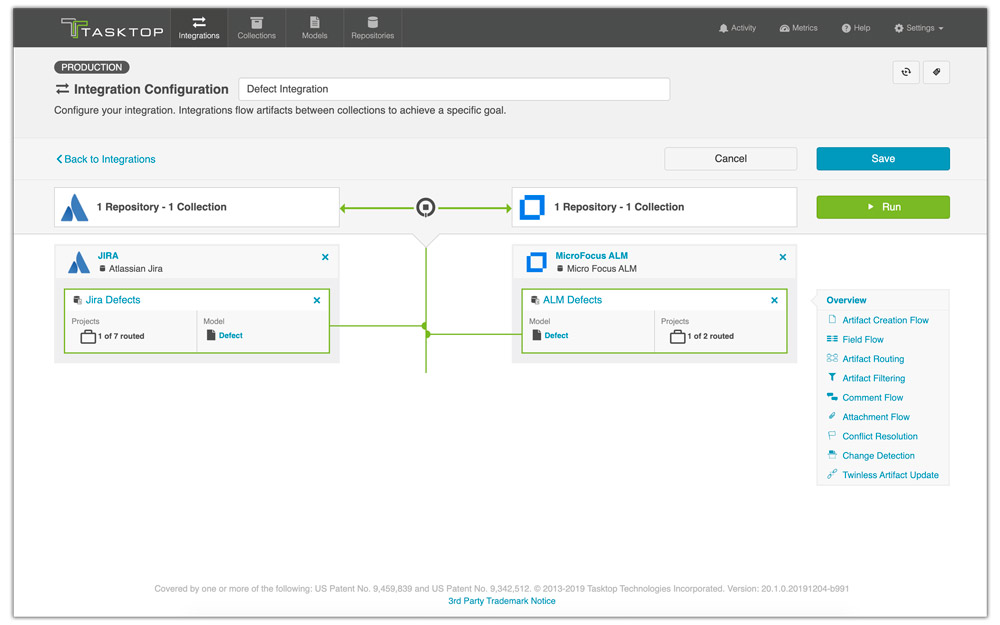Open the Models tab

(x=314, y=28)
